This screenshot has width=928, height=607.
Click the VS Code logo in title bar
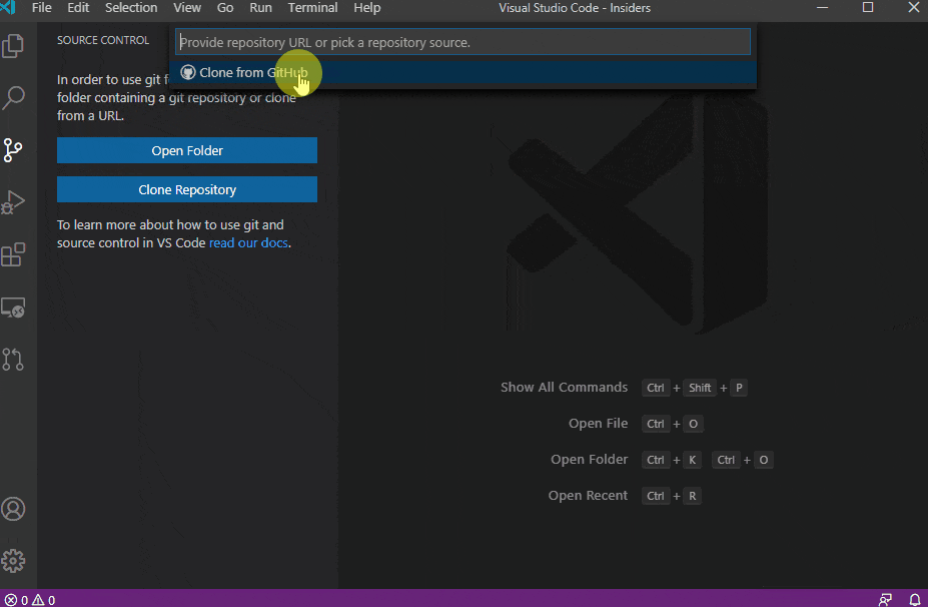point(8,8)
